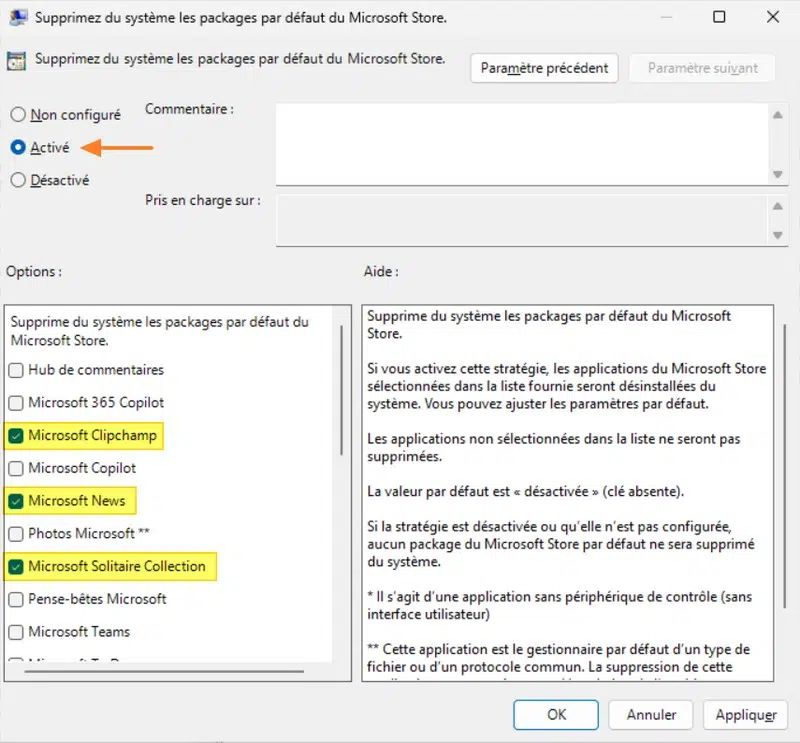
Task: Click the "Appliquer" button
Action: click(x=745, y=715)
